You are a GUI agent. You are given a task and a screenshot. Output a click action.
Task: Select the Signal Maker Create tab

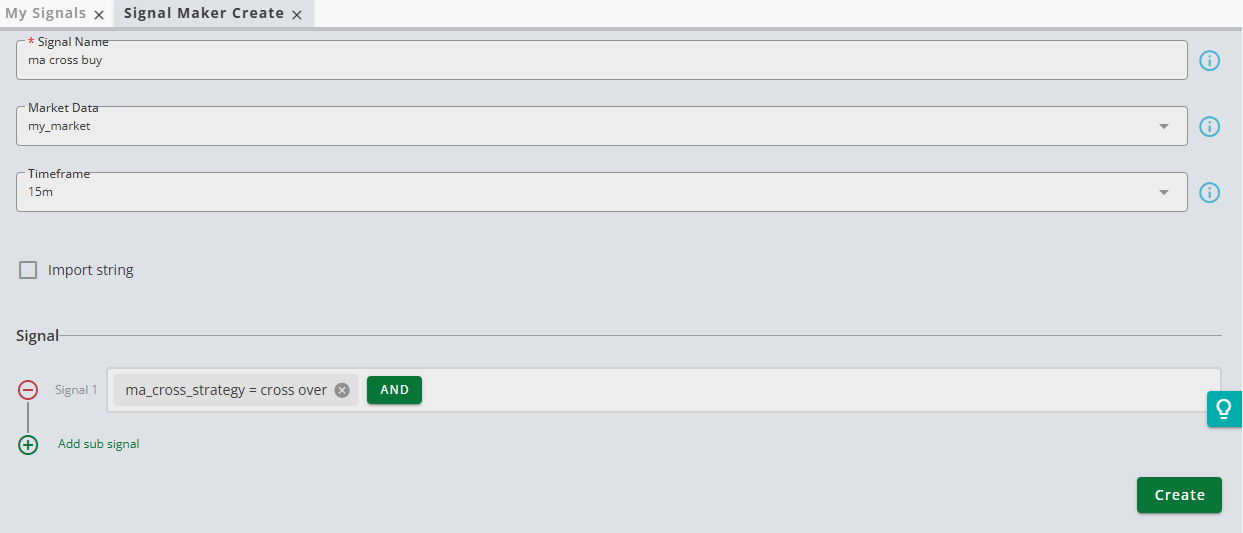tap(204, 14)
